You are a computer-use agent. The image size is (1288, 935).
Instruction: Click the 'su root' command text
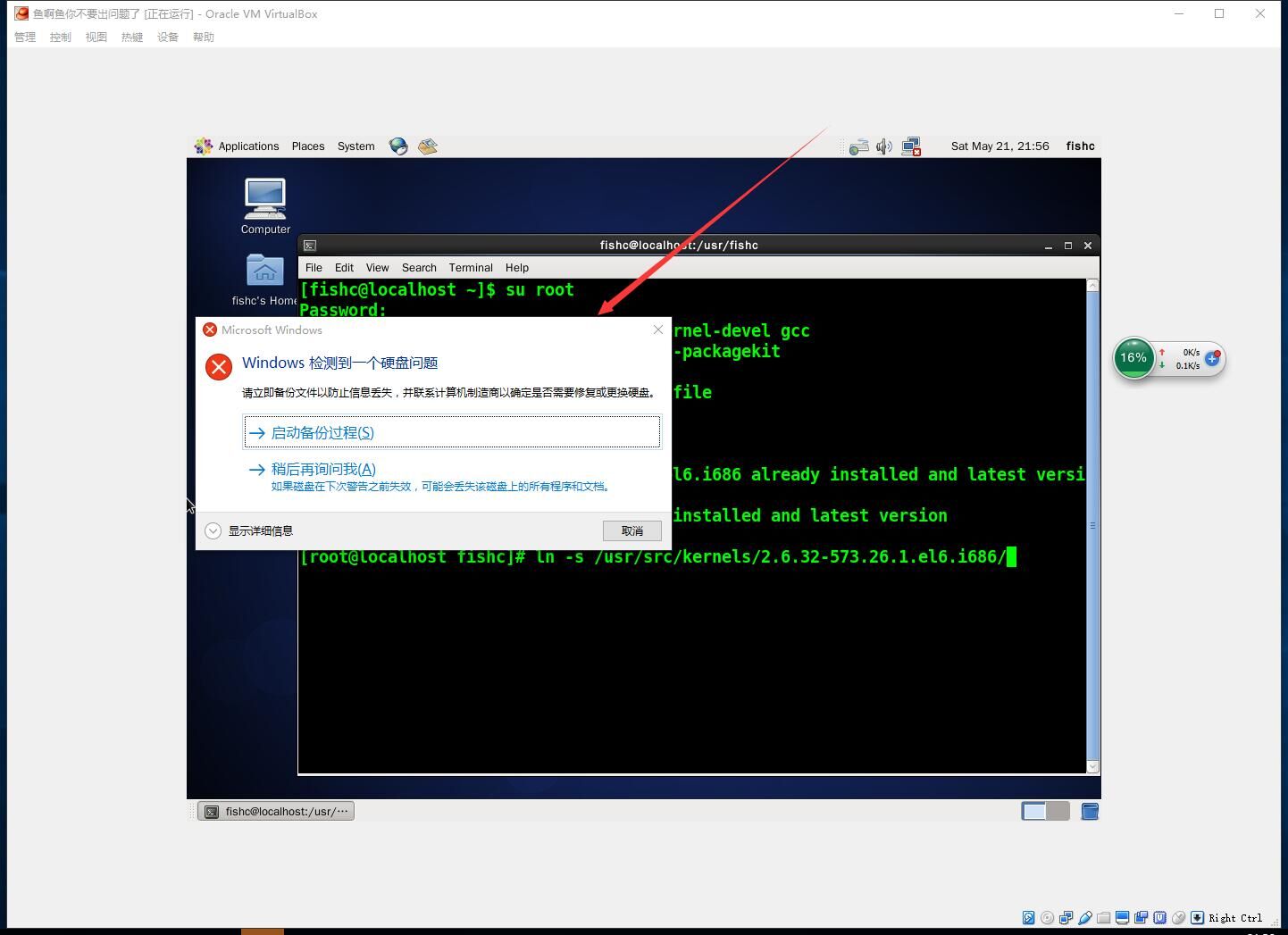(x=539, y=289)
